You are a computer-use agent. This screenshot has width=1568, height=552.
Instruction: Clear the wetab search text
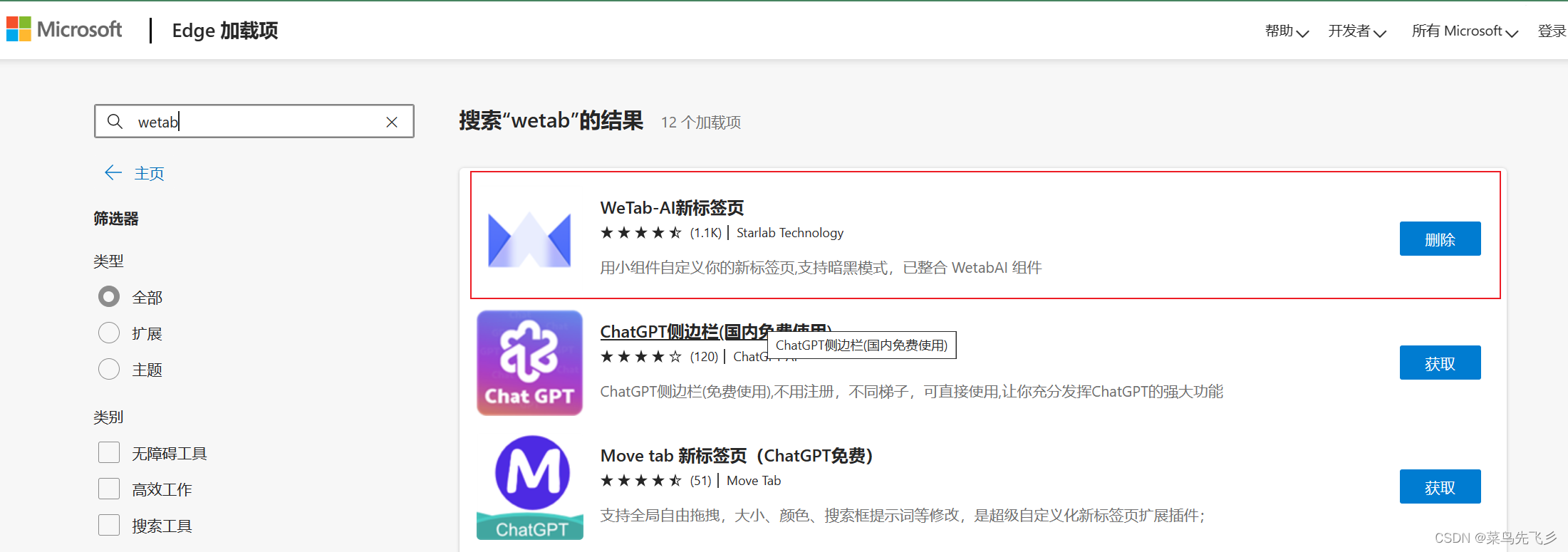[x=392, y=122]
